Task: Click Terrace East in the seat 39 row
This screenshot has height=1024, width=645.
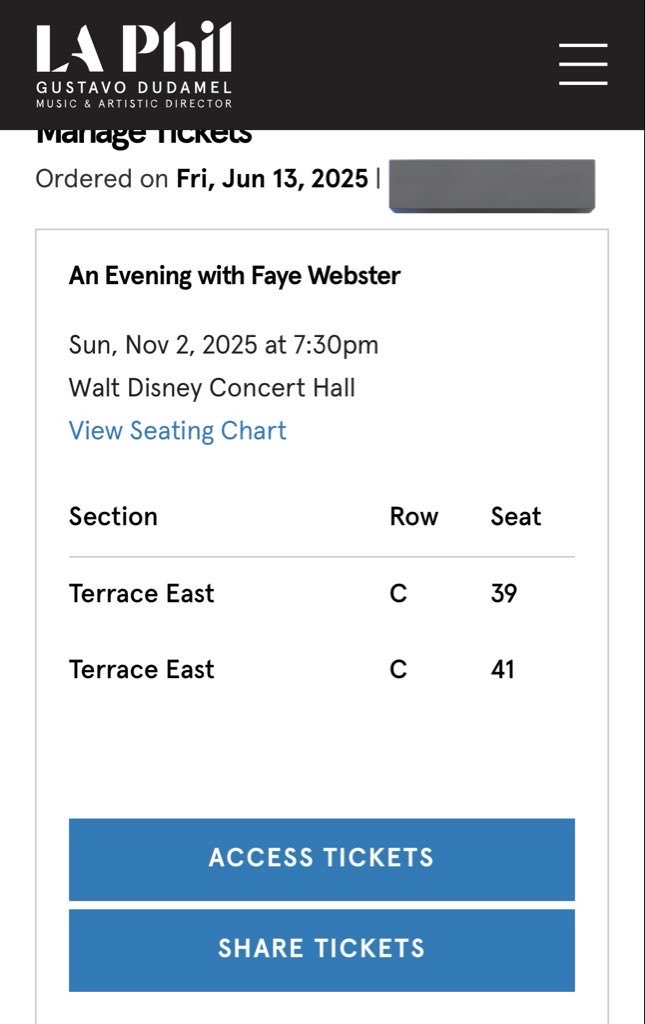Action: (x=141, y=593)
